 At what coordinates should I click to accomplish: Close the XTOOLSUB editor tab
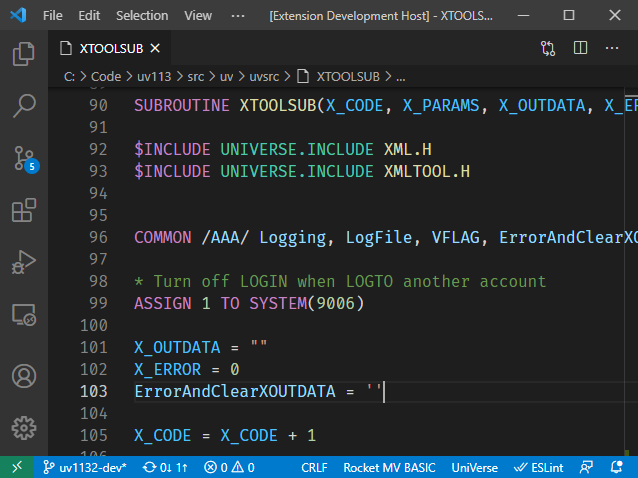click(156, 48)
